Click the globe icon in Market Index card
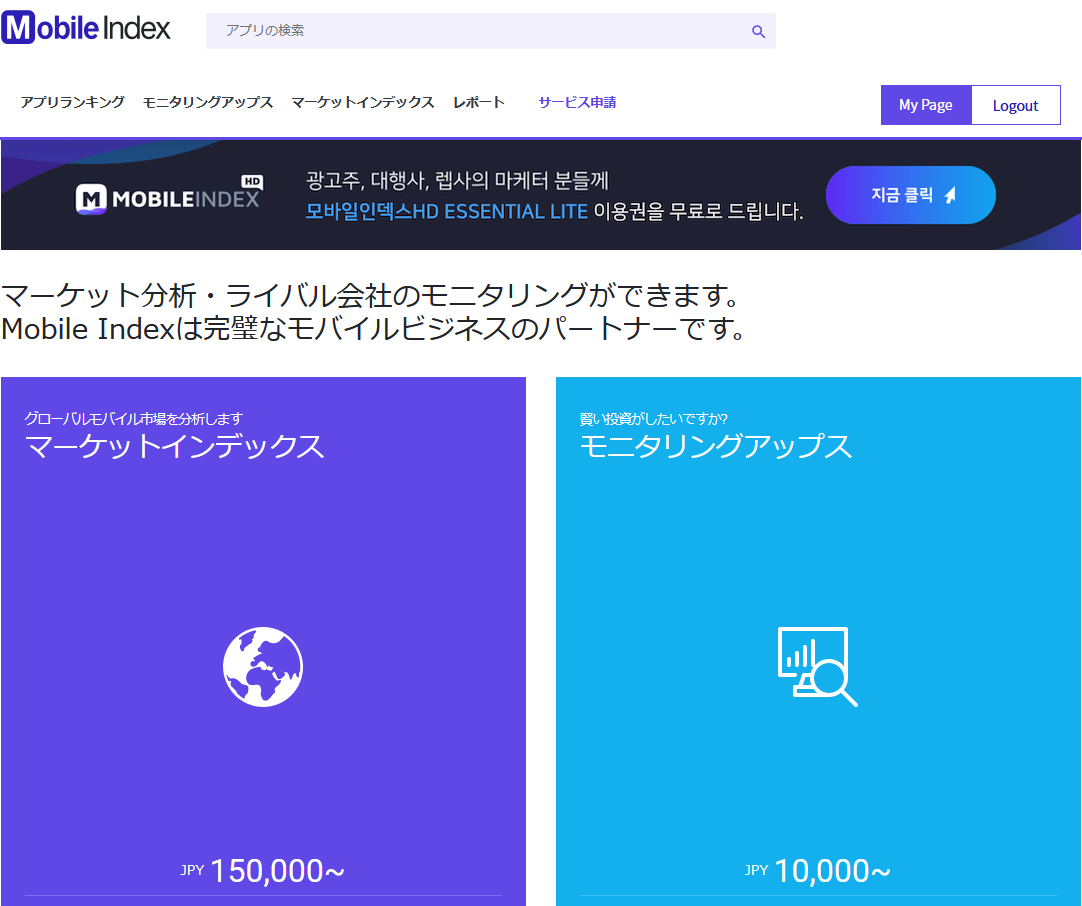This screenshot has height=906, width=1082. (263, 667)
